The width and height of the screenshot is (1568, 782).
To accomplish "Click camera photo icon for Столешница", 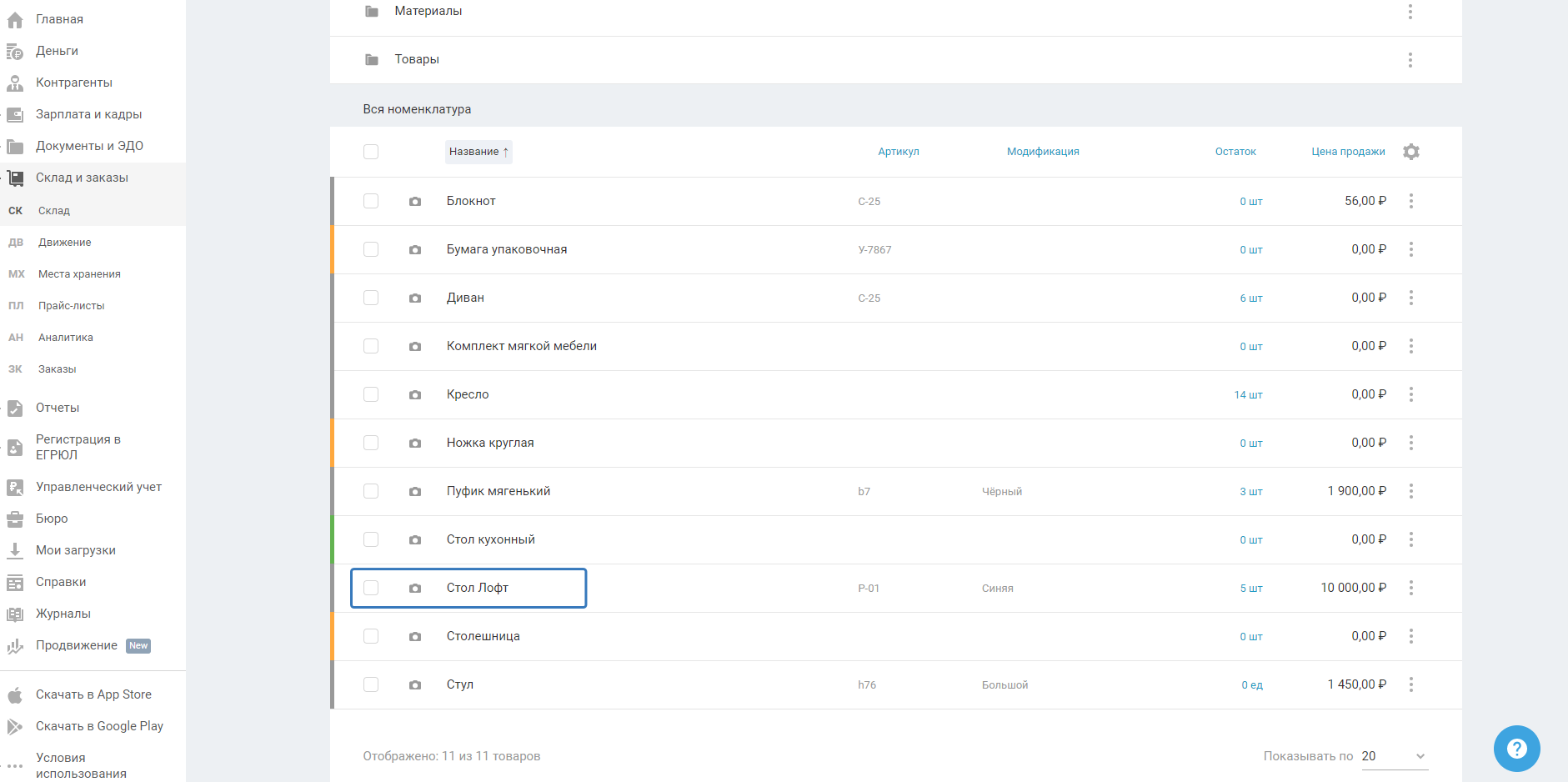I will click(415, 637).
